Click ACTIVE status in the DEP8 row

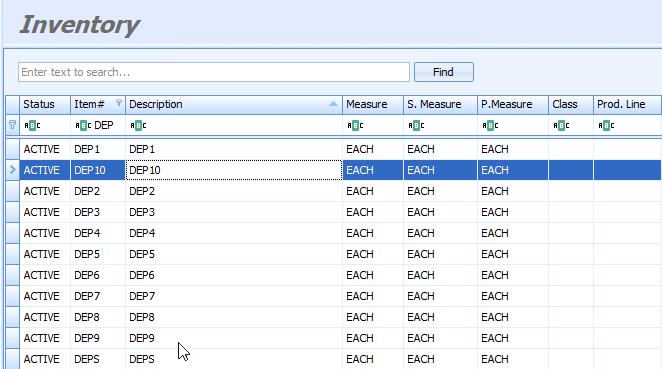(x=45, y=317)
